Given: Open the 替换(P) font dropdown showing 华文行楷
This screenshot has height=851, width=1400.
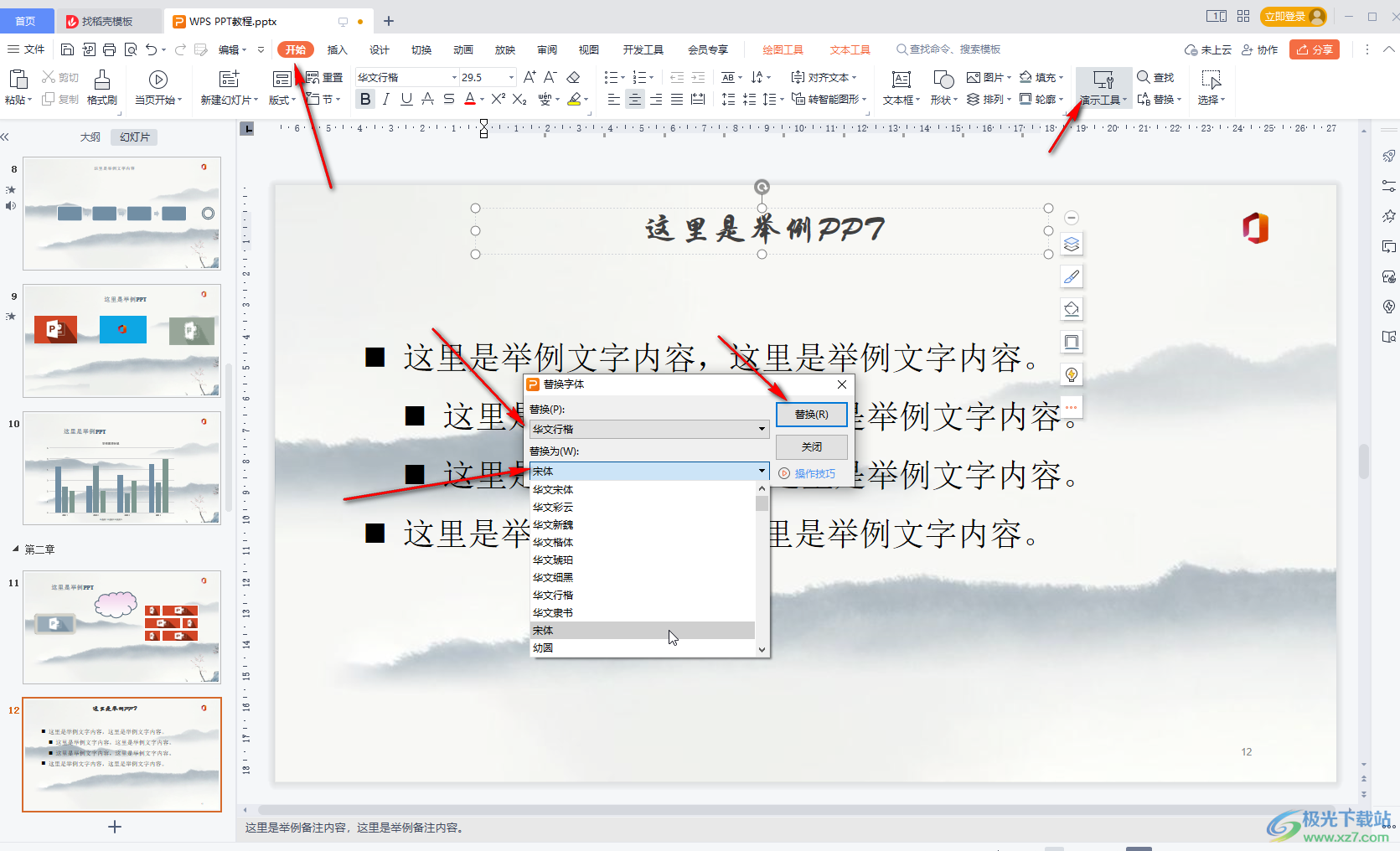Looking at the screenshot, I should point(761,430).
